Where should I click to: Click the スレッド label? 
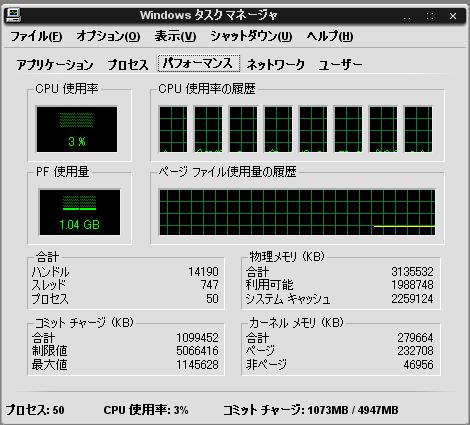(x=49, y=285)
